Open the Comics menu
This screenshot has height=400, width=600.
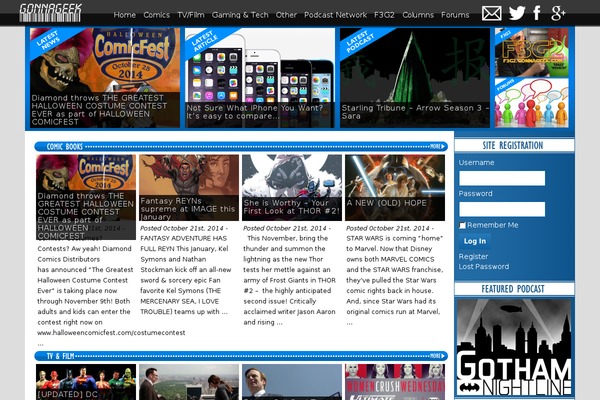point(157,15)
